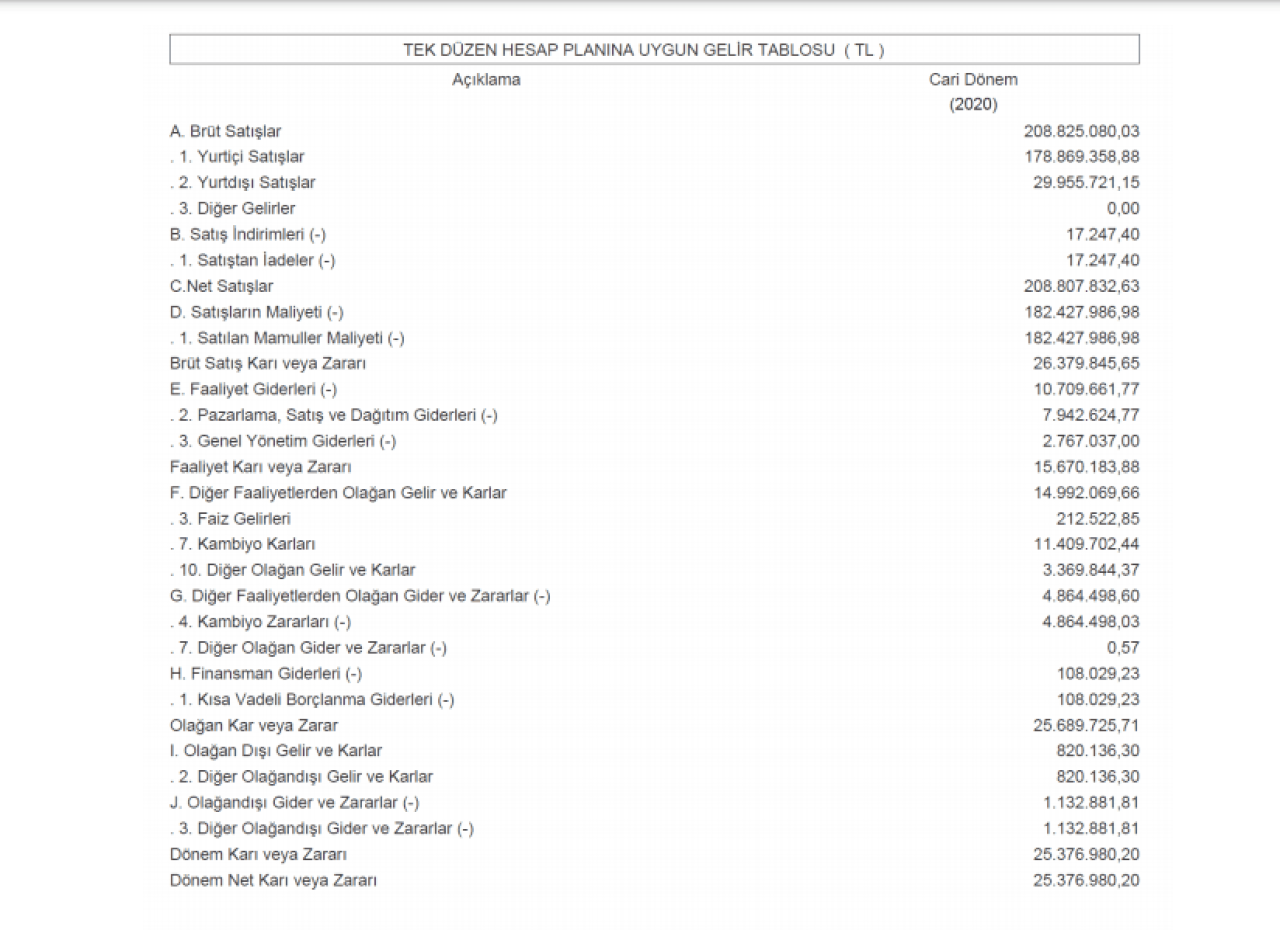This screenshot has width=1280, height=930.
Task: Select the 'Cari Dönem' column header
Action: point(973,80)
